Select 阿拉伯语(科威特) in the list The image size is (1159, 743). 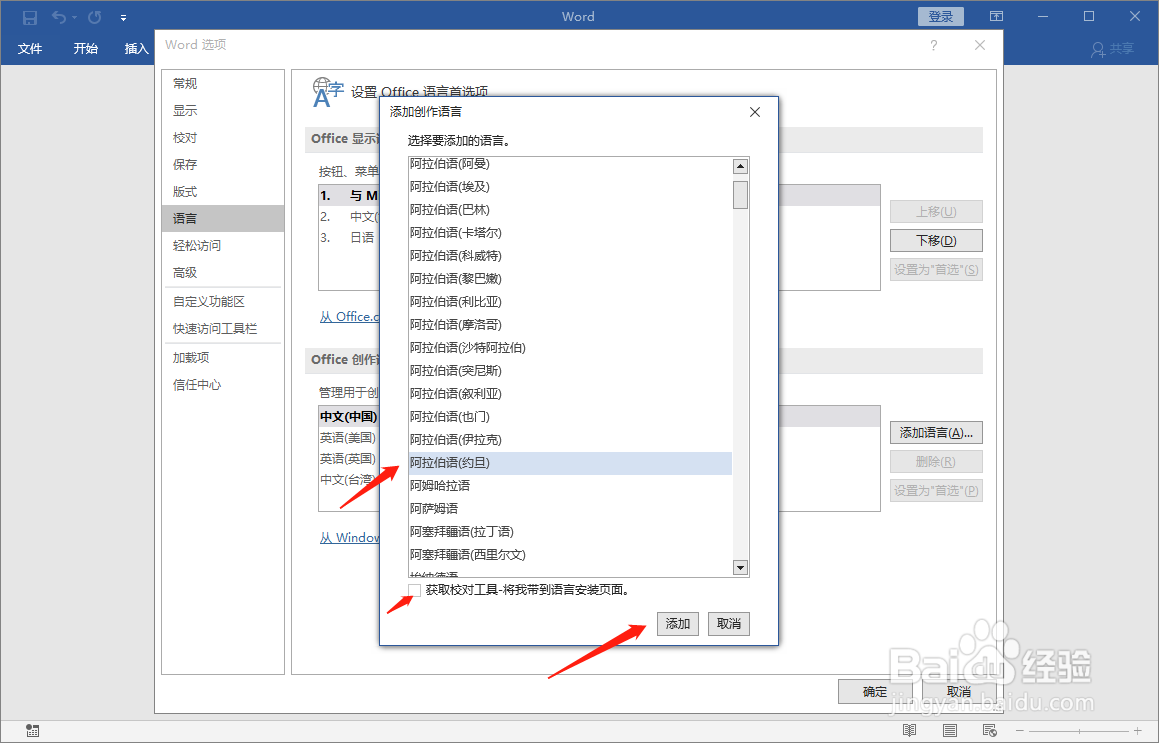click(x=570, y=255)
